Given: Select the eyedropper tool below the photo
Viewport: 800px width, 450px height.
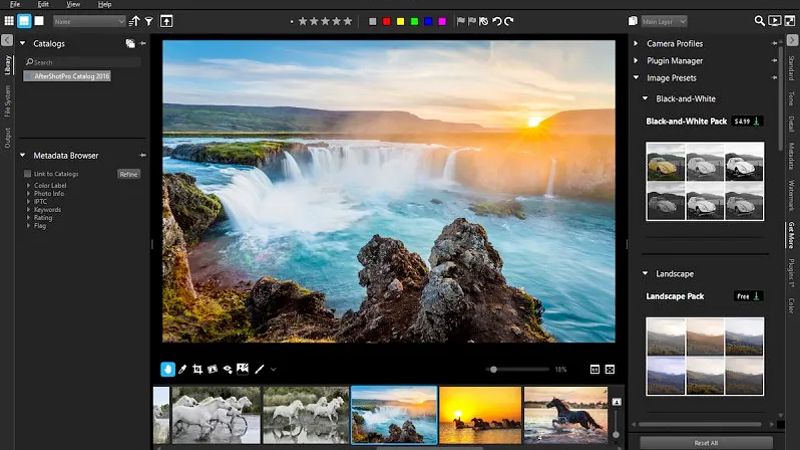Looking at the screenshot, I should (x=182, y=369).
